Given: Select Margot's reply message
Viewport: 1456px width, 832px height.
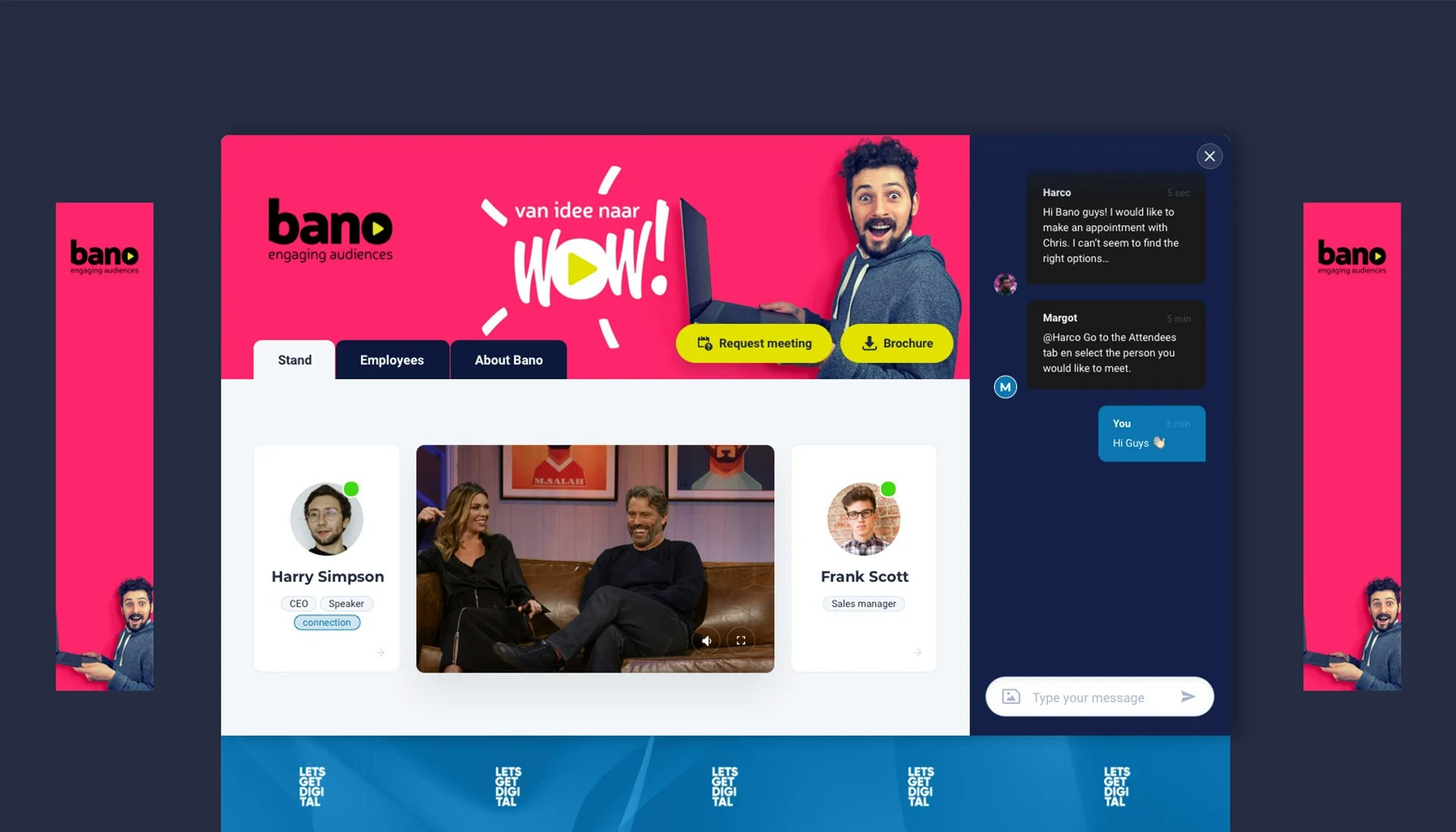Looking at the screenshot, I should point(1116,345).
